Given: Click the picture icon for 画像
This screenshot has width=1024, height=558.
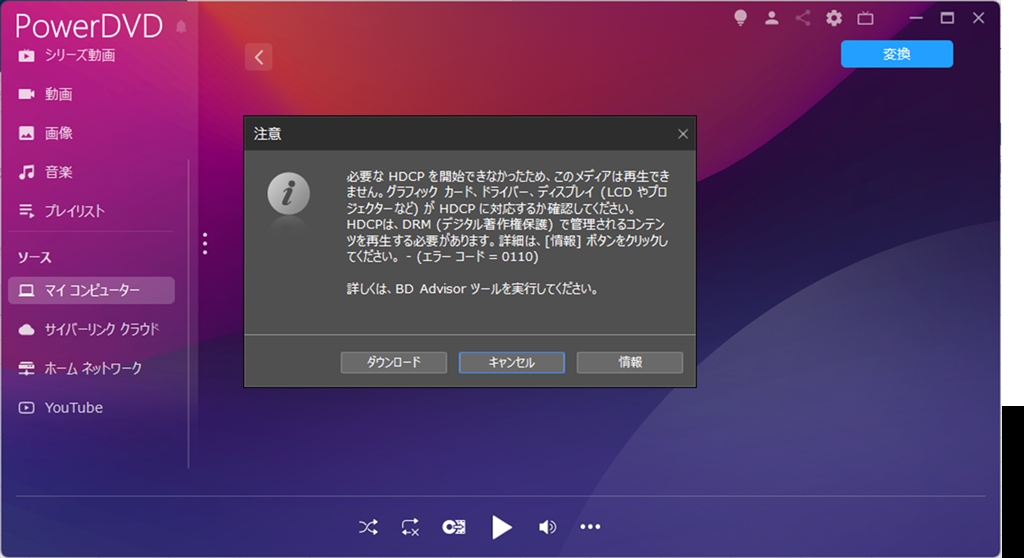Looking at the screenshot, I should click(x=26, y=133).
